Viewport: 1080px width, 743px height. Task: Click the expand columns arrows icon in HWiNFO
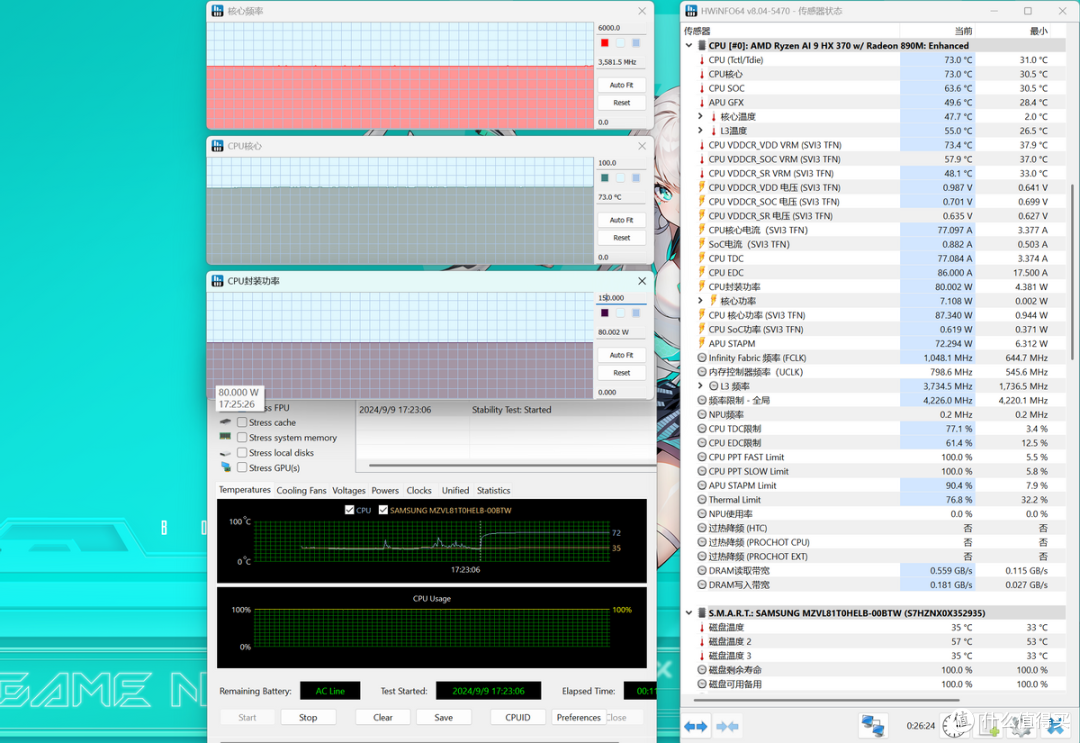coord(696,726)
